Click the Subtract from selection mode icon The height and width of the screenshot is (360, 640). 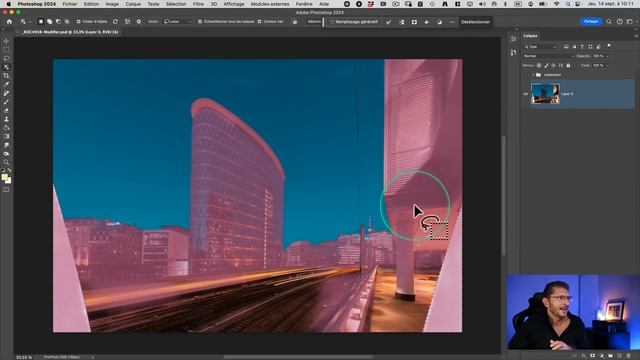[x=58, y=22]
